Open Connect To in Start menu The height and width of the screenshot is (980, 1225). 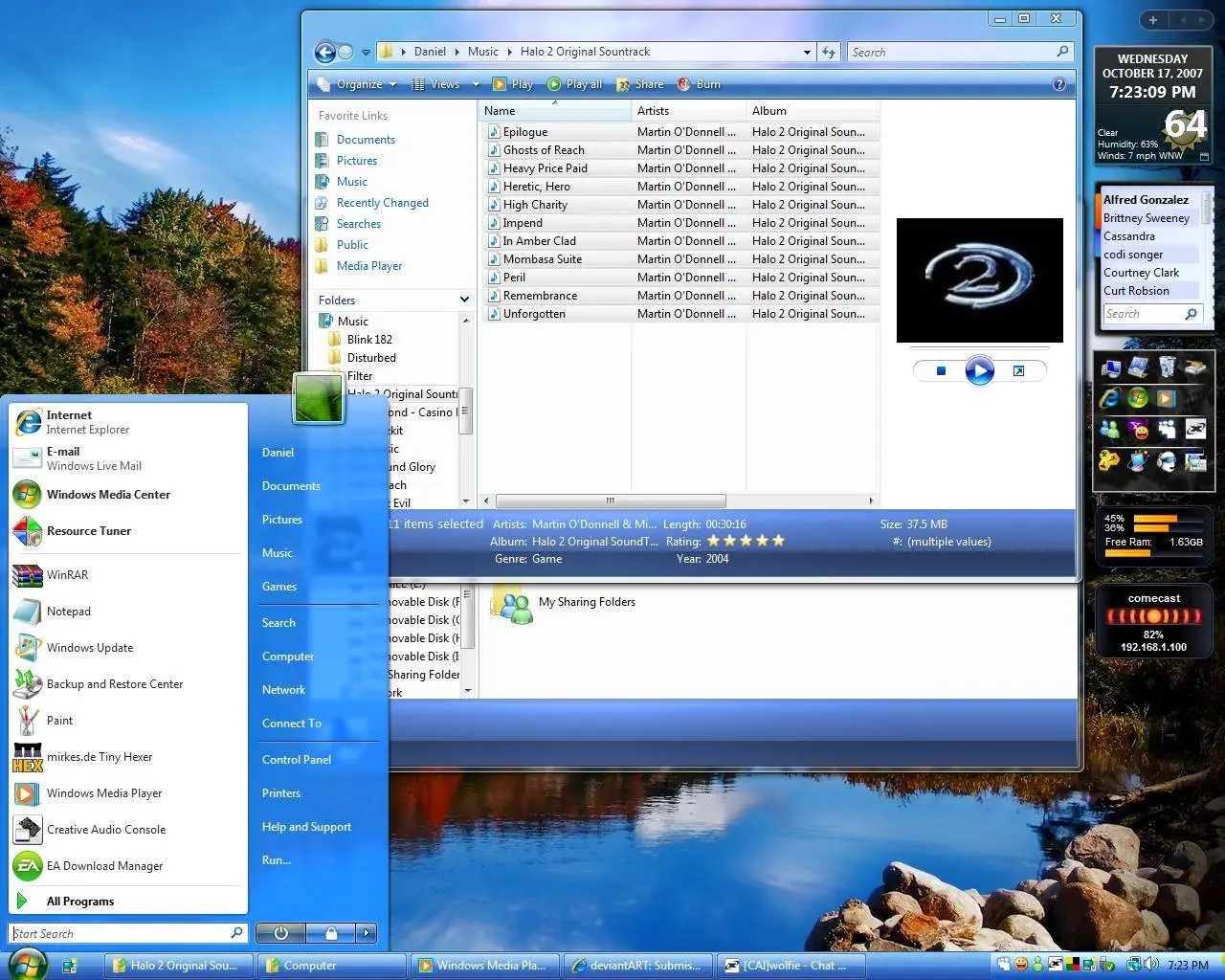click(x=292, y=724)
